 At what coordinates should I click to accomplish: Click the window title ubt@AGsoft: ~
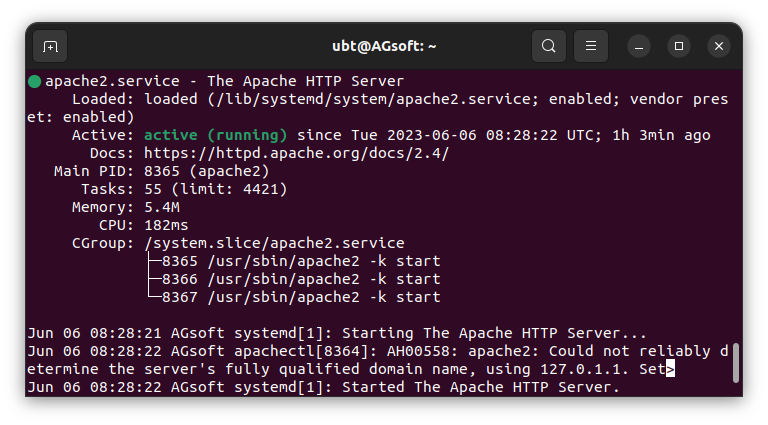384,46
